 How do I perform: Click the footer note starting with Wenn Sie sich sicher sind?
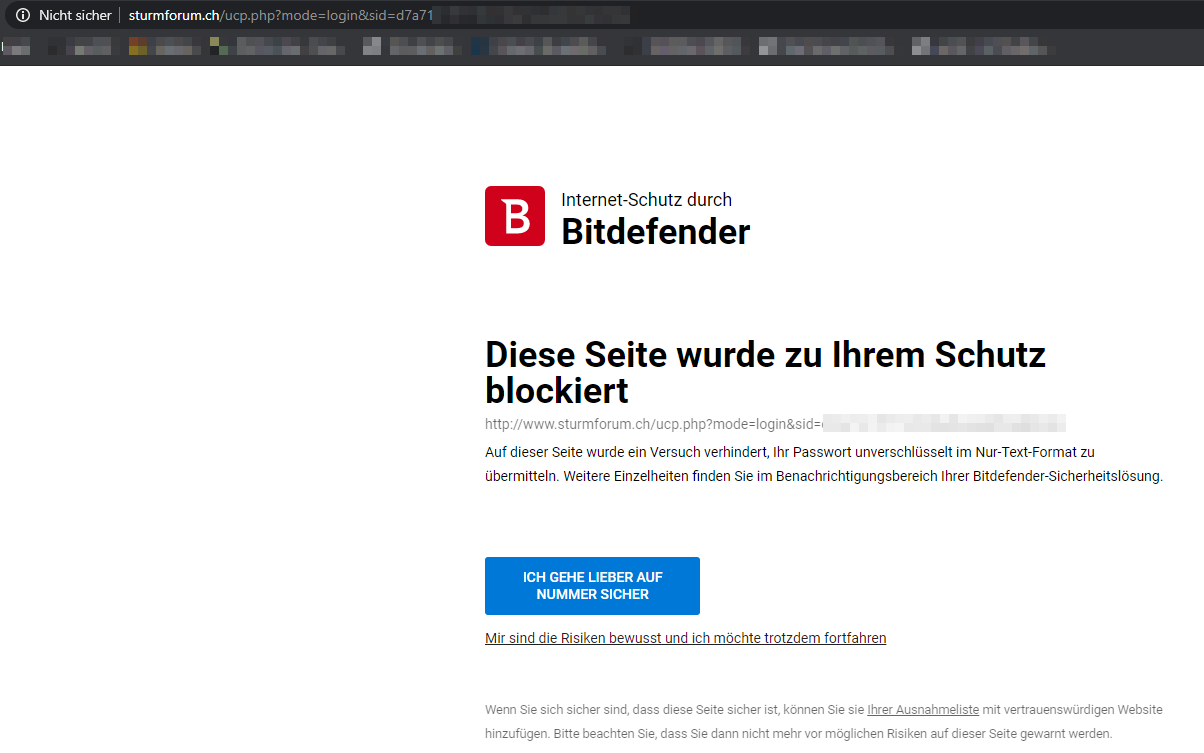(x=824, y=721)
